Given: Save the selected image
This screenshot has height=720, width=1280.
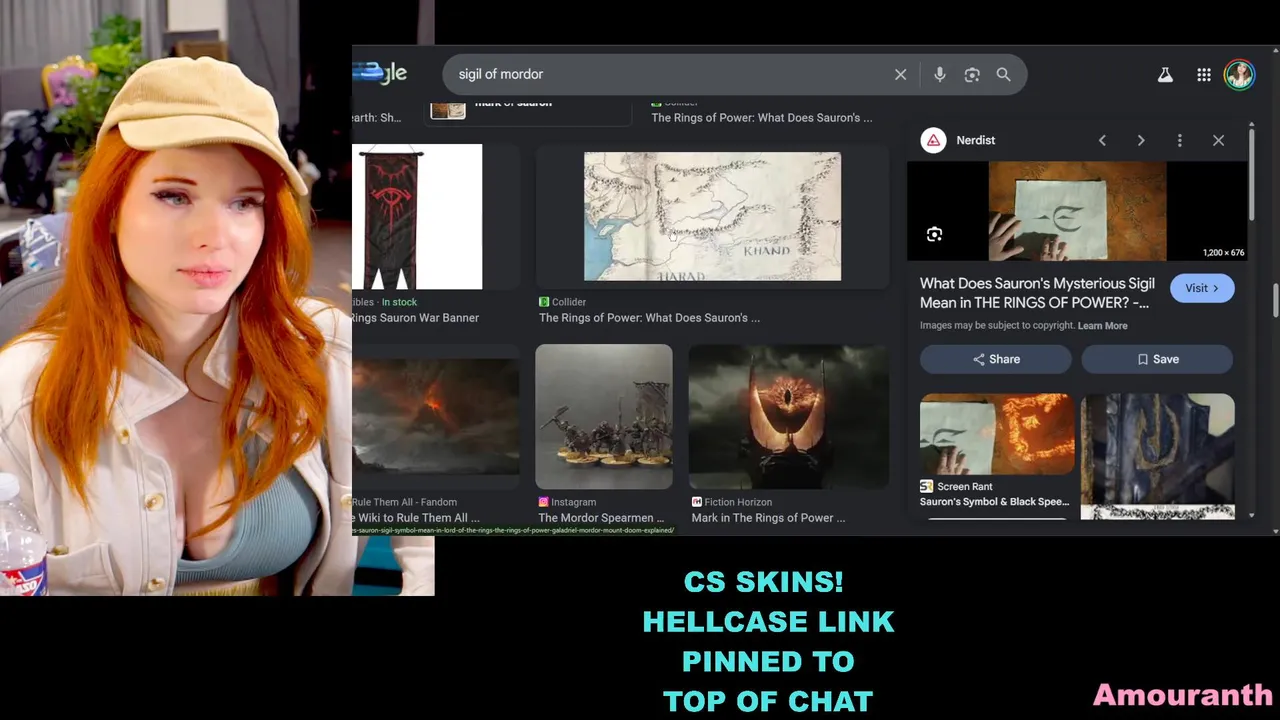Looking at the screenshot, I should point(1157,359).
